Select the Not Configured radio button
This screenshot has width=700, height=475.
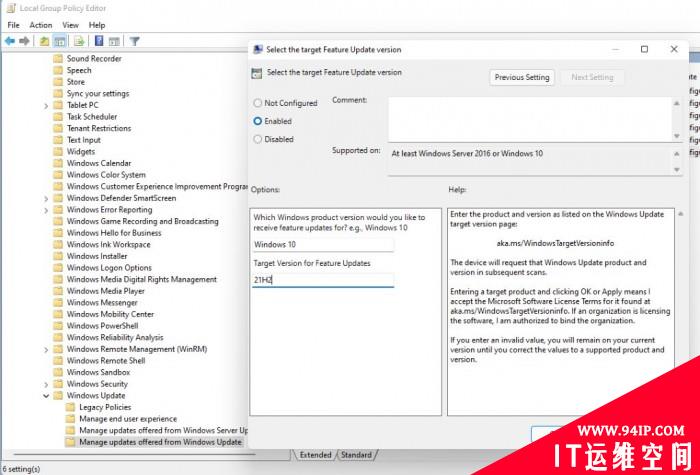pyautogui.click(x=258, y=103)
